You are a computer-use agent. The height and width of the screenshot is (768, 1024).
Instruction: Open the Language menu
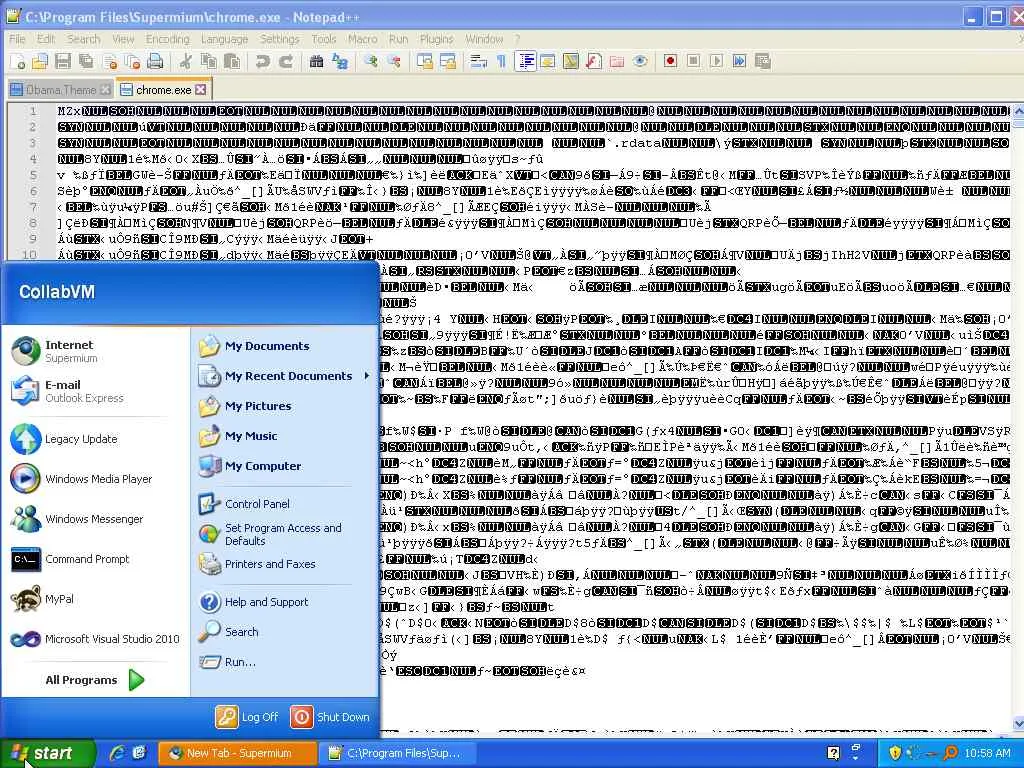224,39
